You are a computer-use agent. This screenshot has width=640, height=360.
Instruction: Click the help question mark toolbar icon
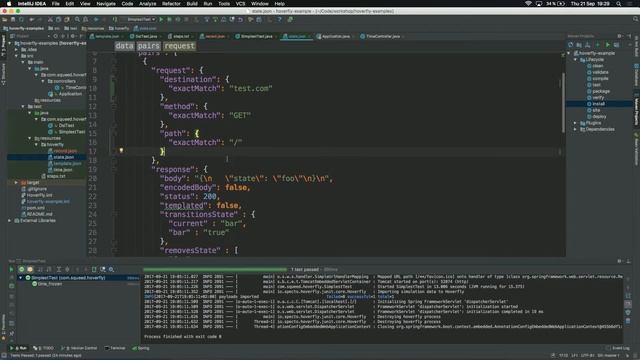tap(279, 19)
